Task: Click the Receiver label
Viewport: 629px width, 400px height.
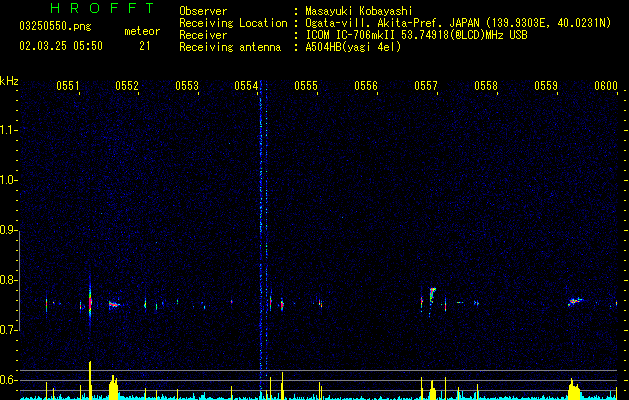Action: (x=203, y=35)
